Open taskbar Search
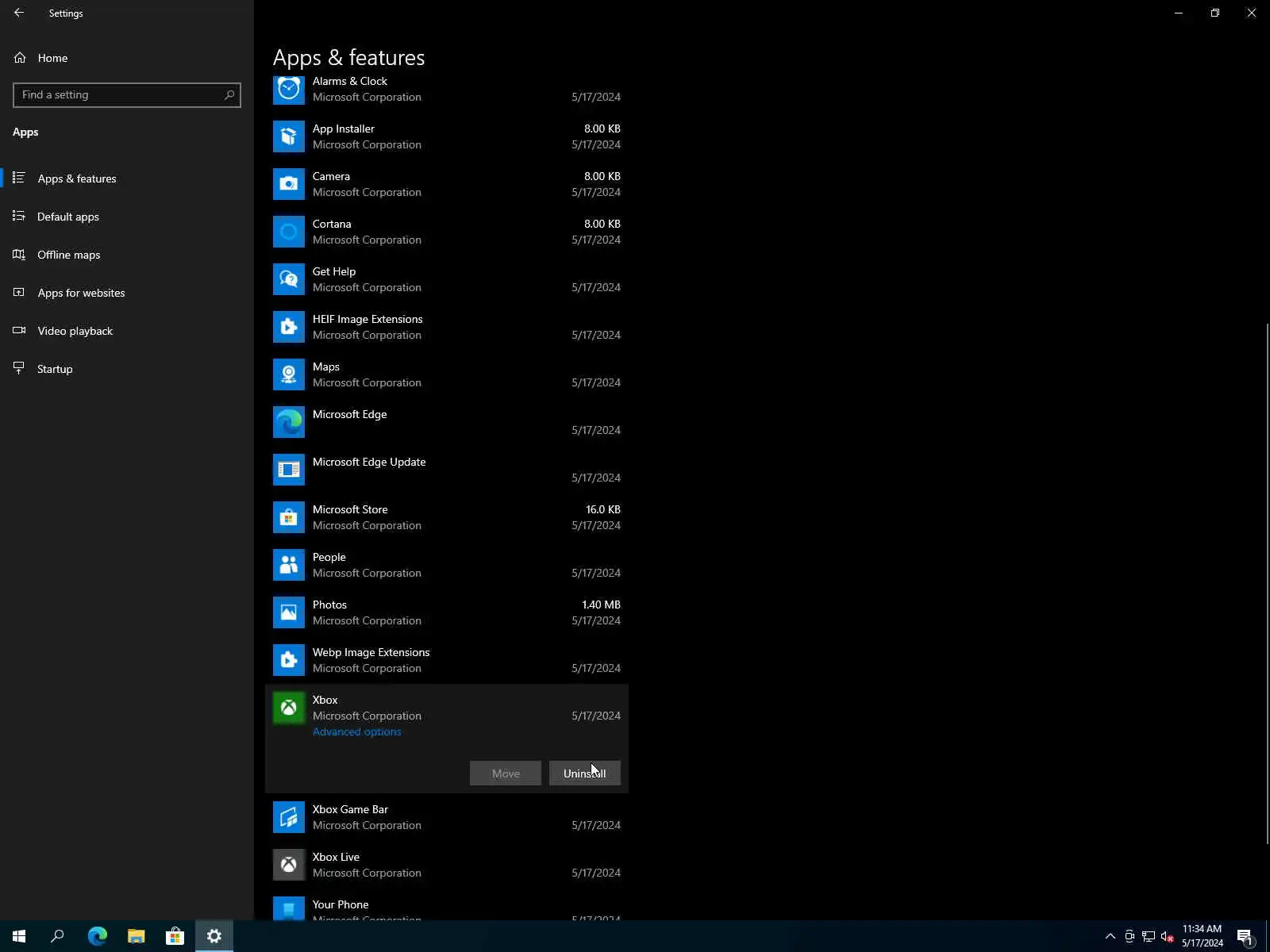Image resolution: width=1270 pixels, height=952 pixels. [57, 936]
